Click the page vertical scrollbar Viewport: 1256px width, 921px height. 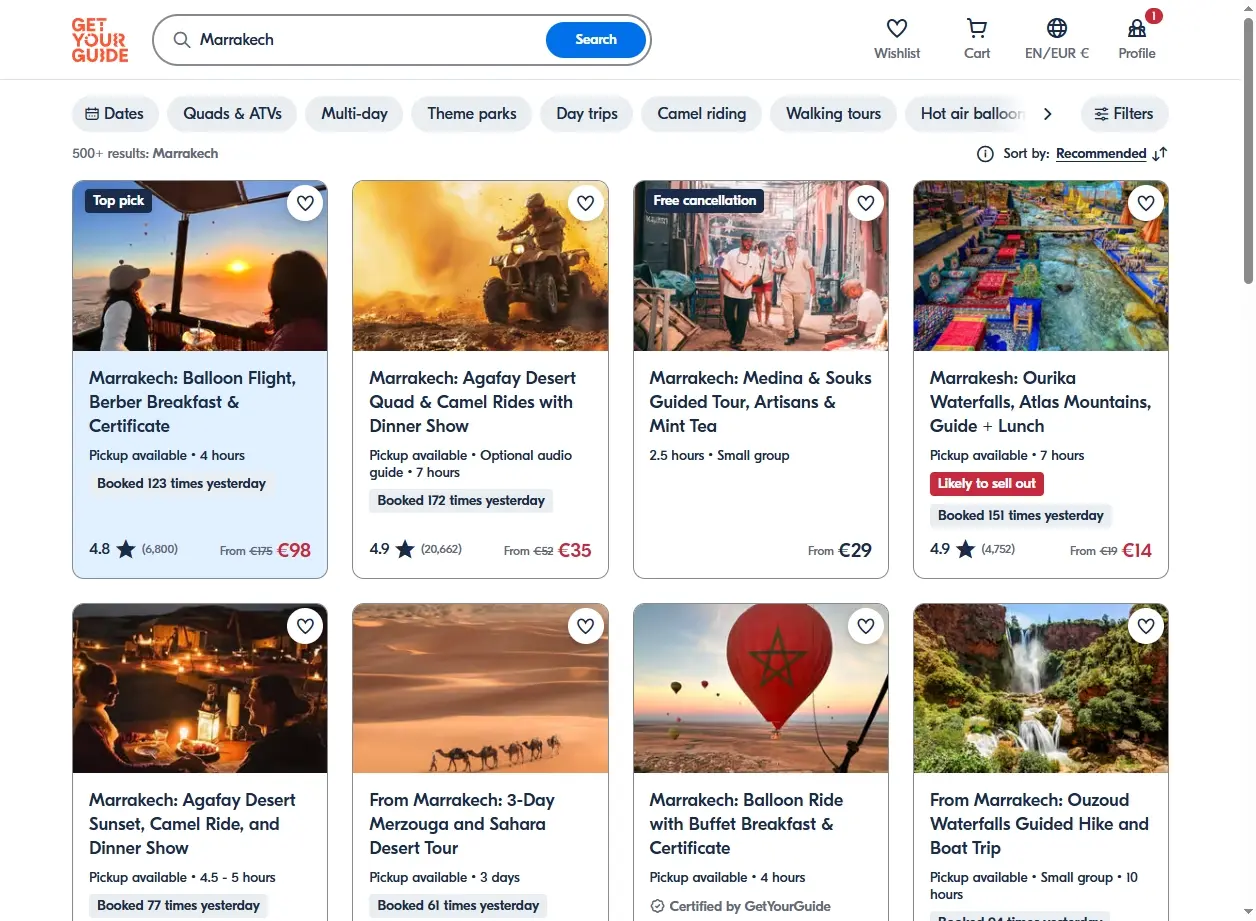click(x=1247, y=150)
